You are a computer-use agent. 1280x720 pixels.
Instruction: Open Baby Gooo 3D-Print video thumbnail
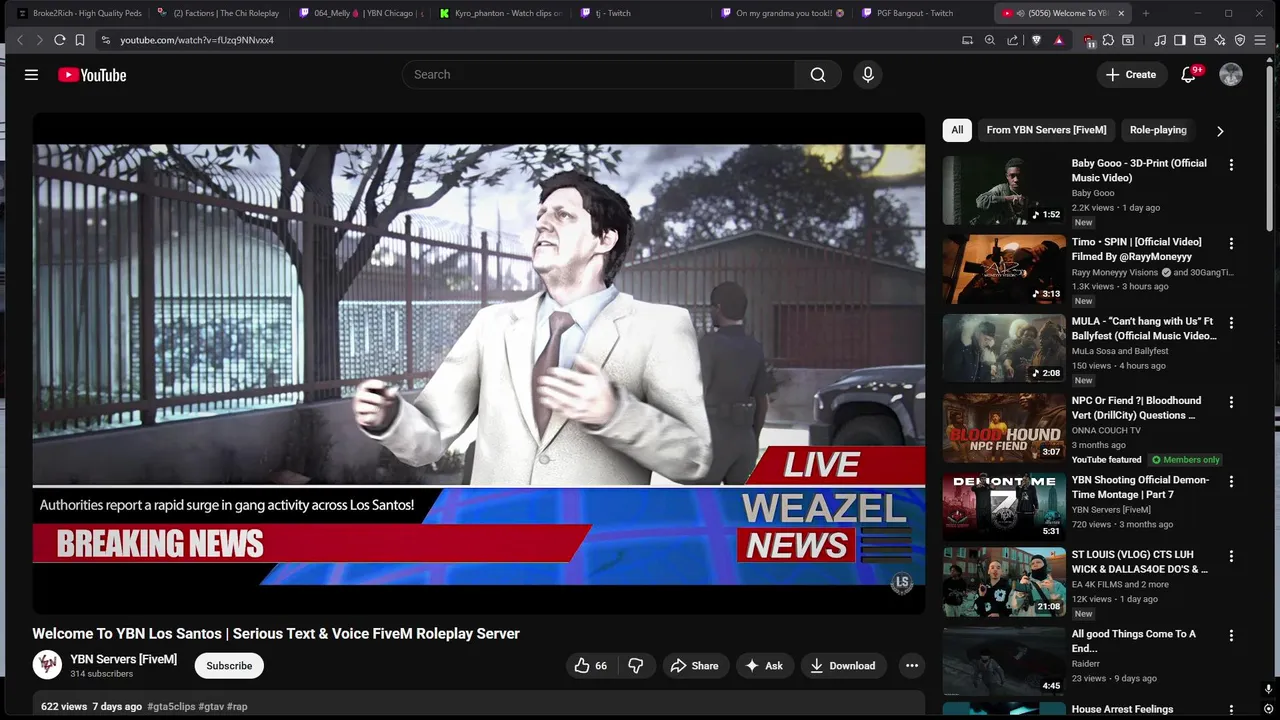1004,190
